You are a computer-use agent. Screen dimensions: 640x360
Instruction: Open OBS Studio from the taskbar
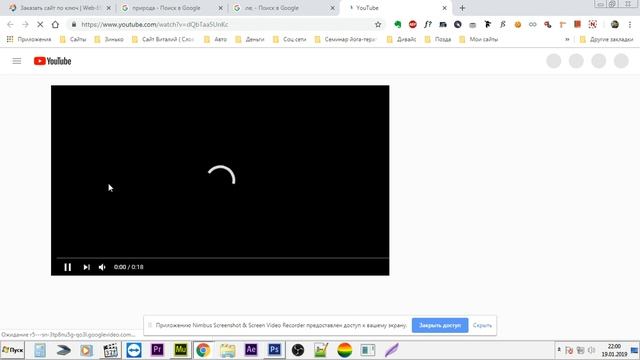click(x=298, y=350)
